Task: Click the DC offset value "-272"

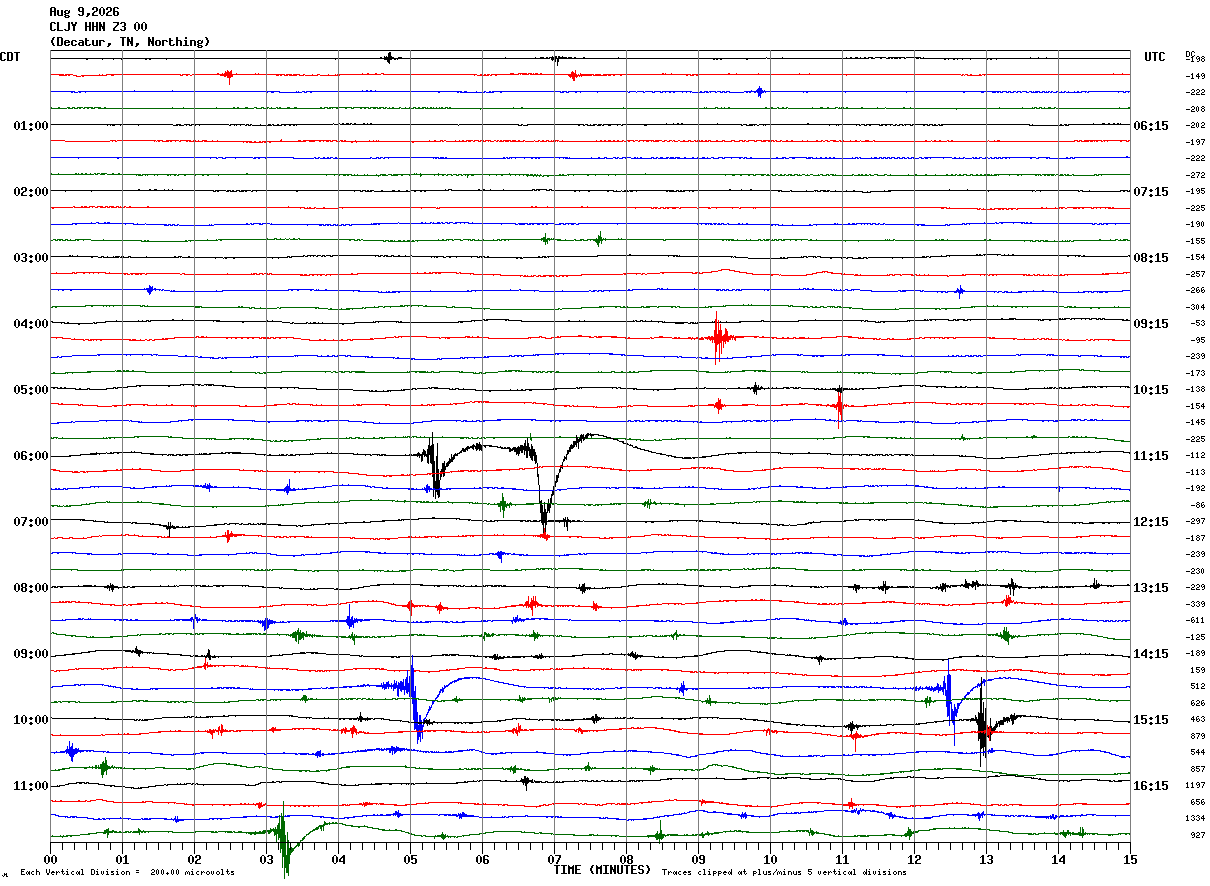Action: tap(1195, 175)
